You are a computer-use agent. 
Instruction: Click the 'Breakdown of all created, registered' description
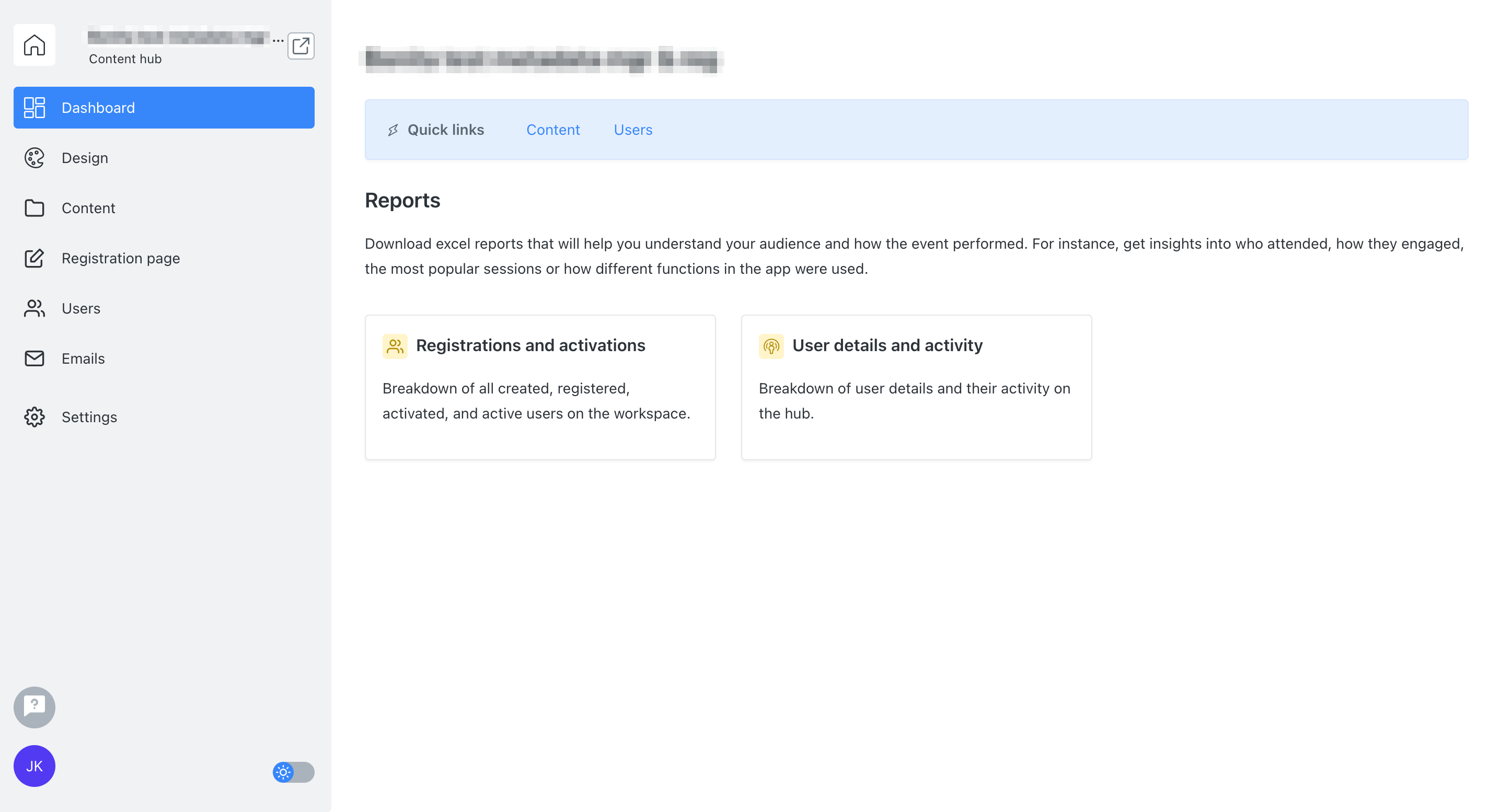pos(536,400)
